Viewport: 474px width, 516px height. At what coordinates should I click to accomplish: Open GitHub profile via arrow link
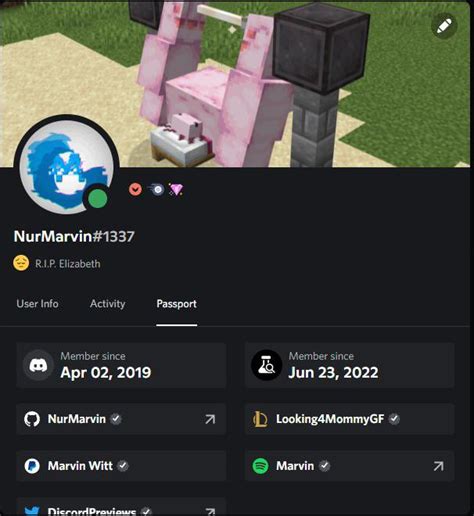210,419
